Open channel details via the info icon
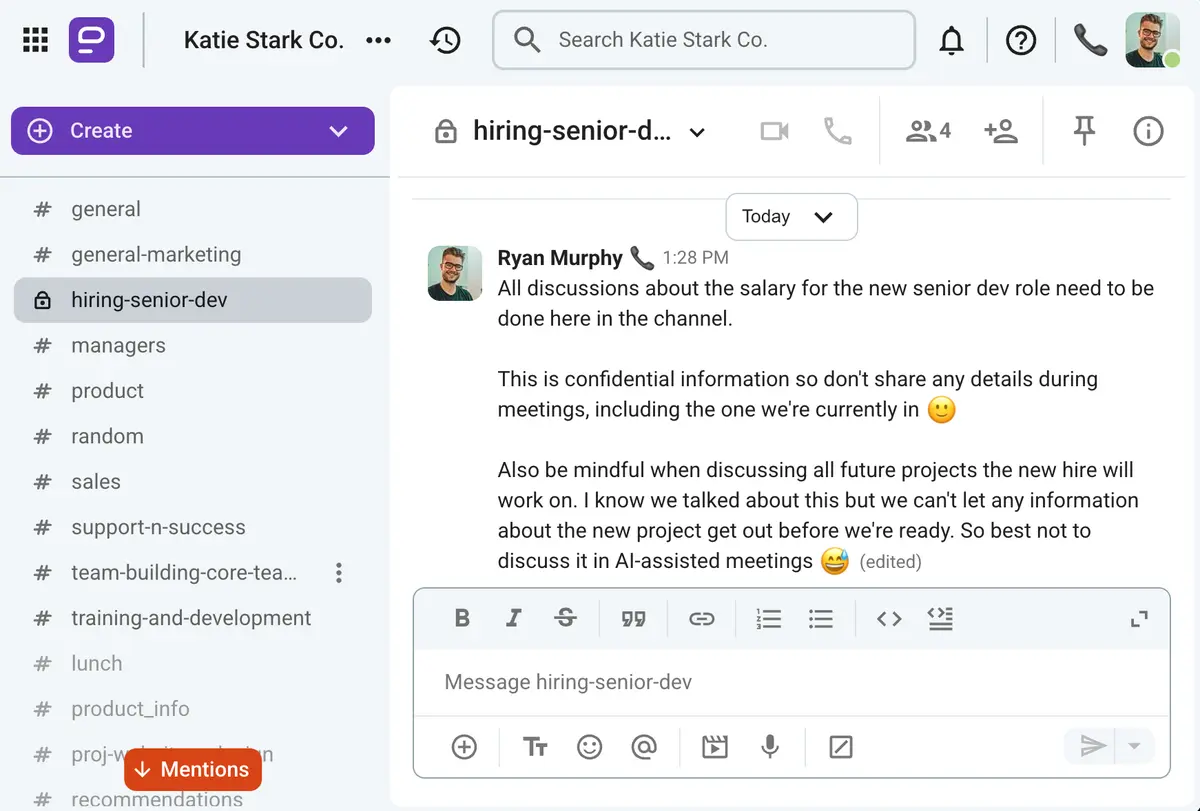Image resolution: width=1200 pixels, height=811 pixels. pyautogui.click(x=1148, y=131)
